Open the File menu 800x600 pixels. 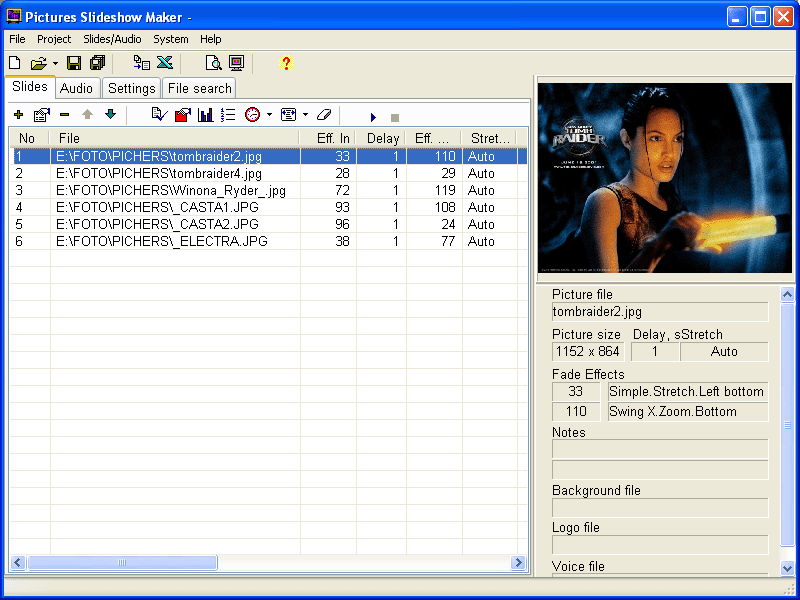click(17, 39)
